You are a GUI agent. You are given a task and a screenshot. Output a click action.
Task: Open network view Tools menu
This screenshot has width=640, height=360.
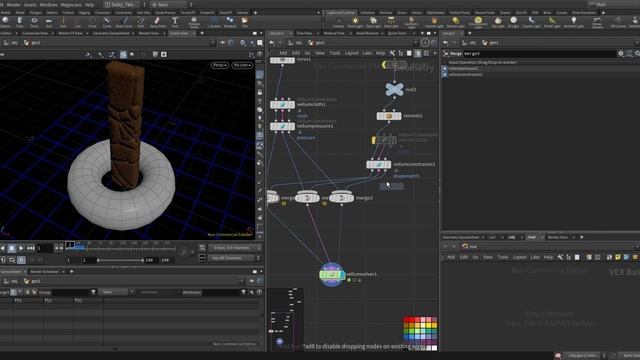335,53
